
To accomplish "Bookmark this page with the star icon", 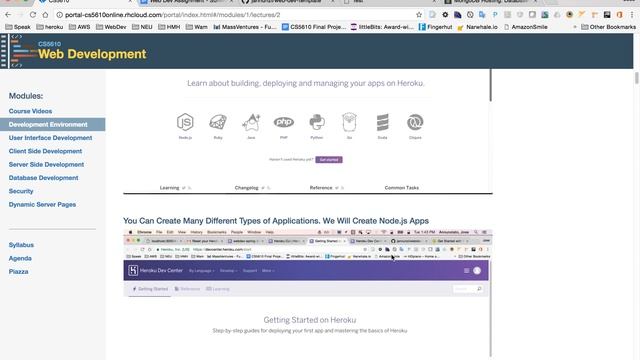I will [419, 15].
